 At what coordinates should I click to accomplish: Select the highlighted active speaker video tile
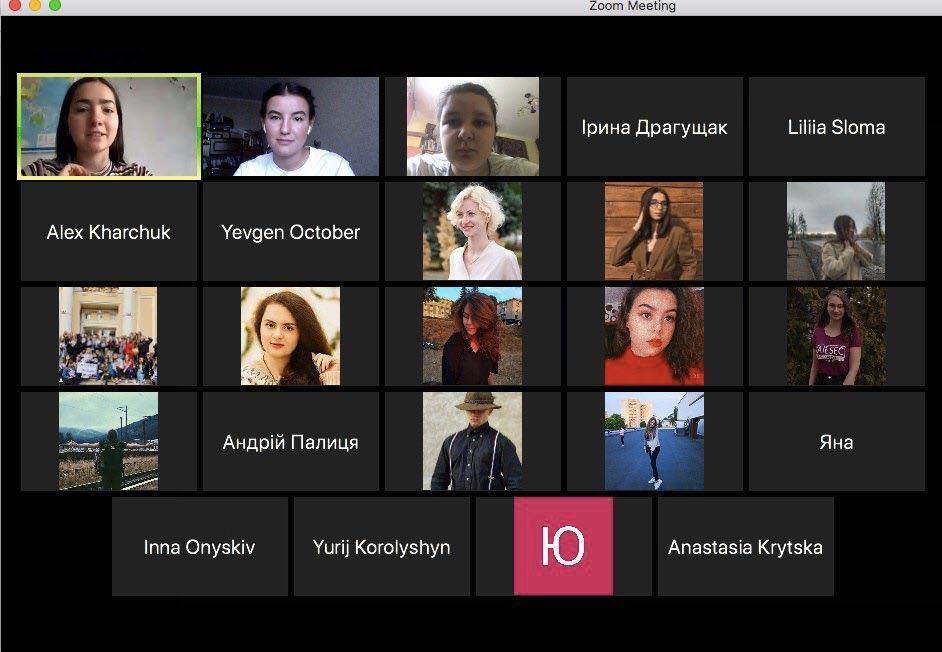[x=109, y=127]
